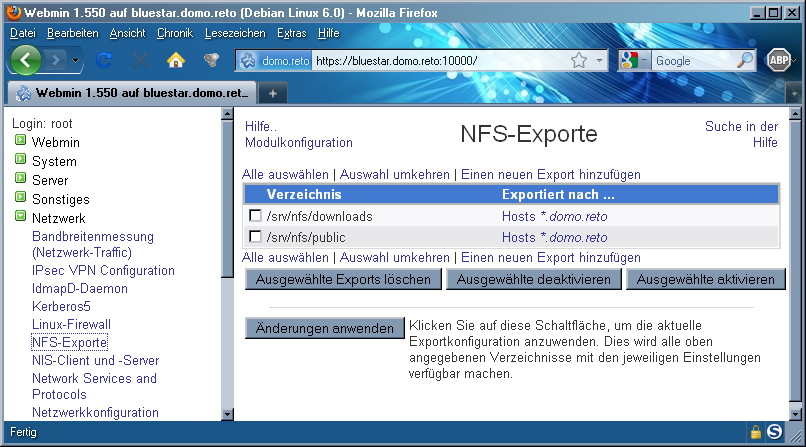Open the Linux-Firewall sidebar link
This screenshot has width=806, height=447.
71,325
